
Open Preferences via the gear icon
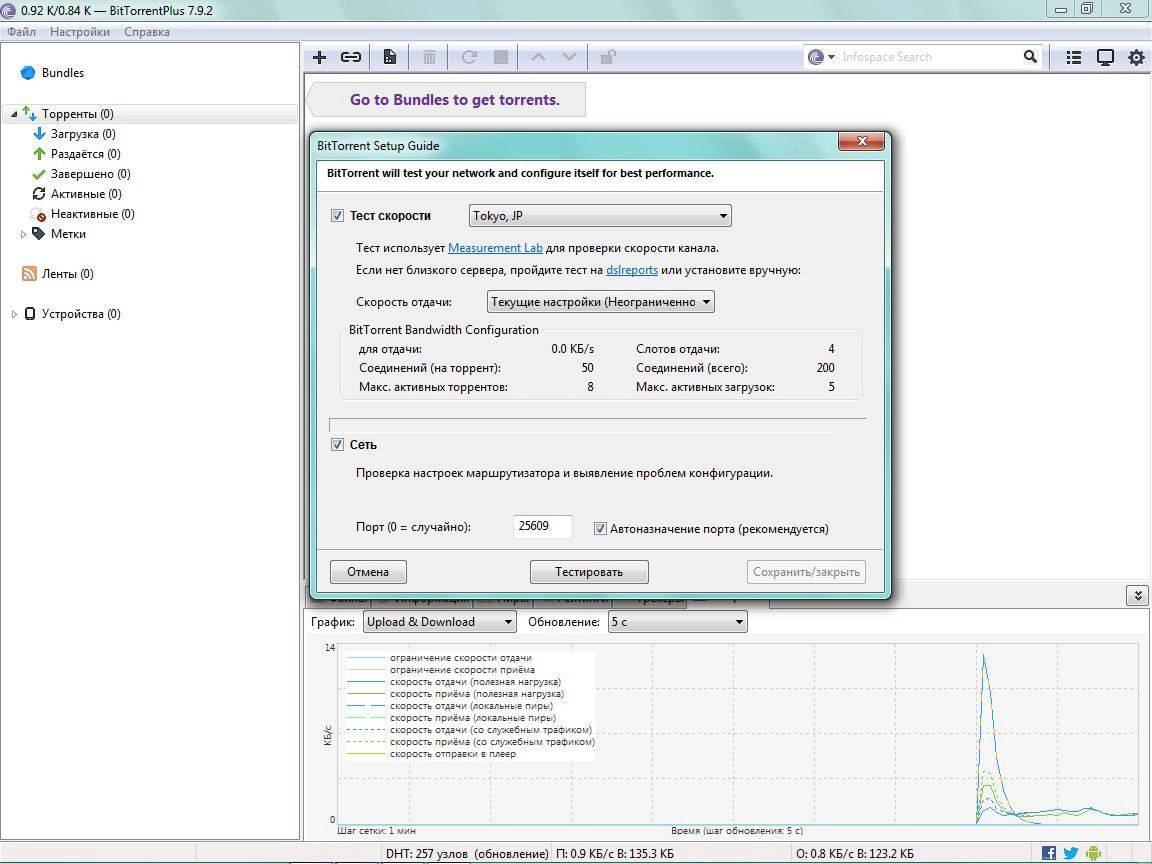click(x=1136, y=57)
